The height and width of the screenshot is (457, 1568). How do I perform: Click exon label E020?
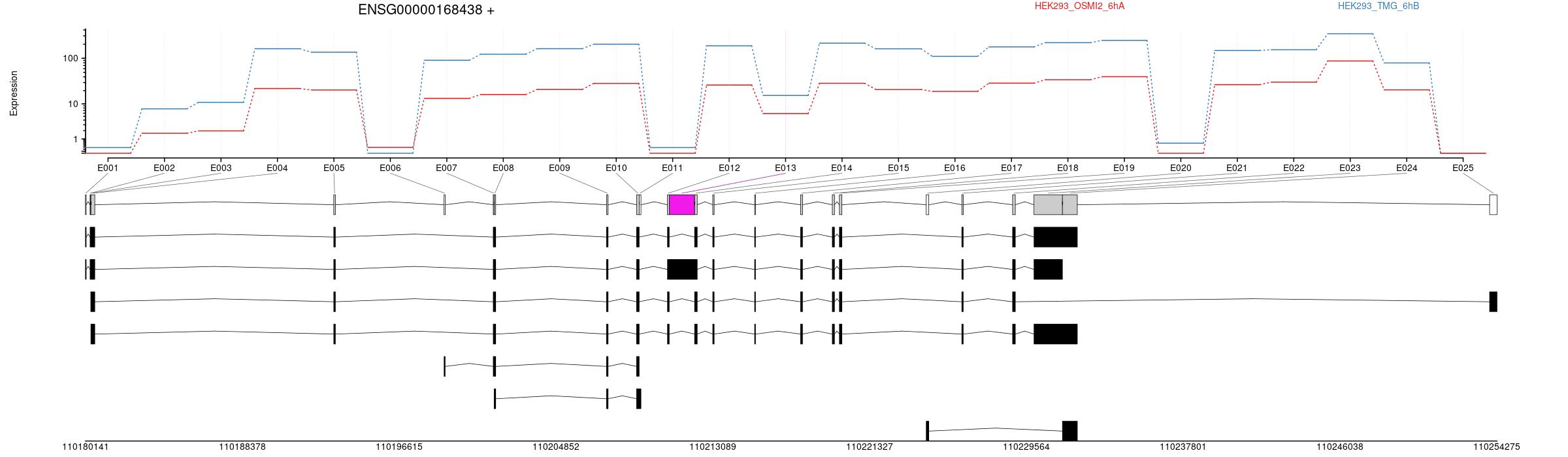click(x=1181, y=168)
